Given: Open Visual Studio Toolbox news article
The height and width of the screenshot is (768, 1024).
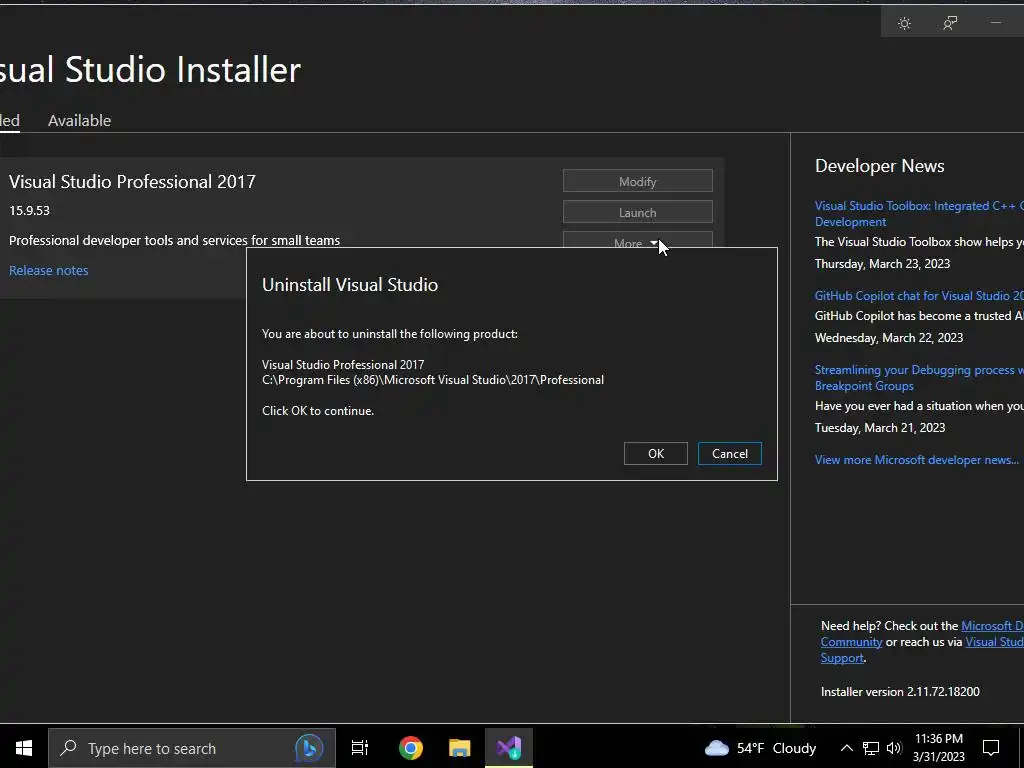Looking at the screenshot, I should (919, 214).
